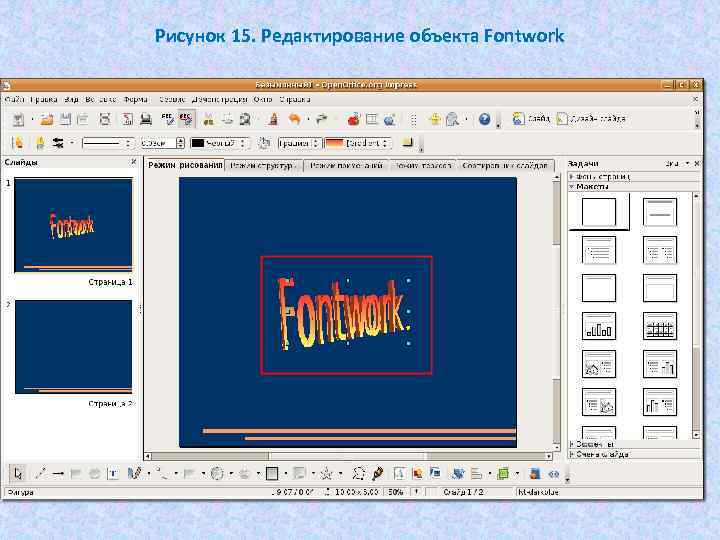Click the Save document icon

tap(66, 119)
